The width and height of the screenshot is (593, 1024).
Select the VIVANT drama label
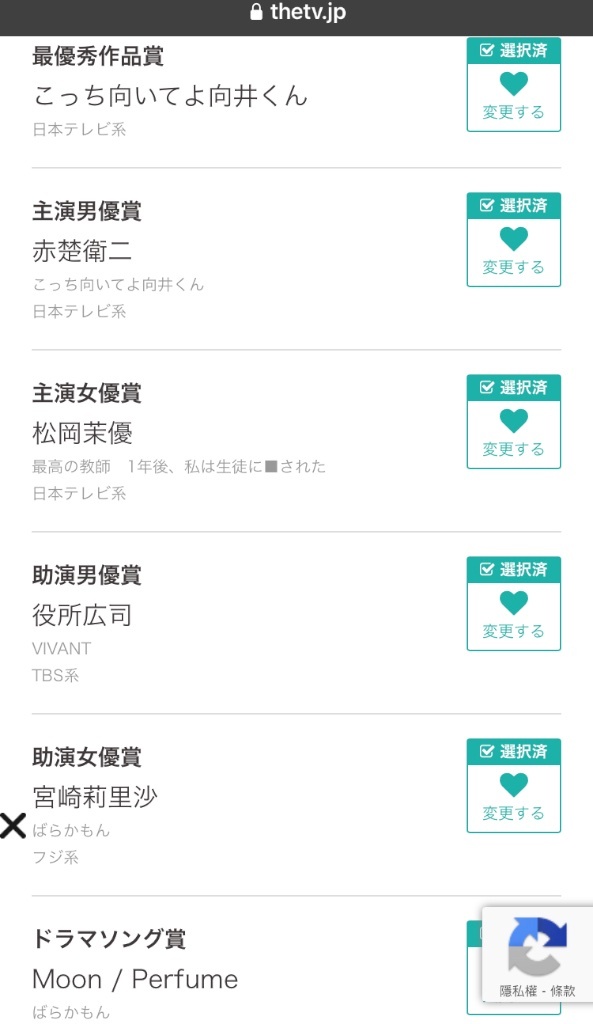point(61,648)
